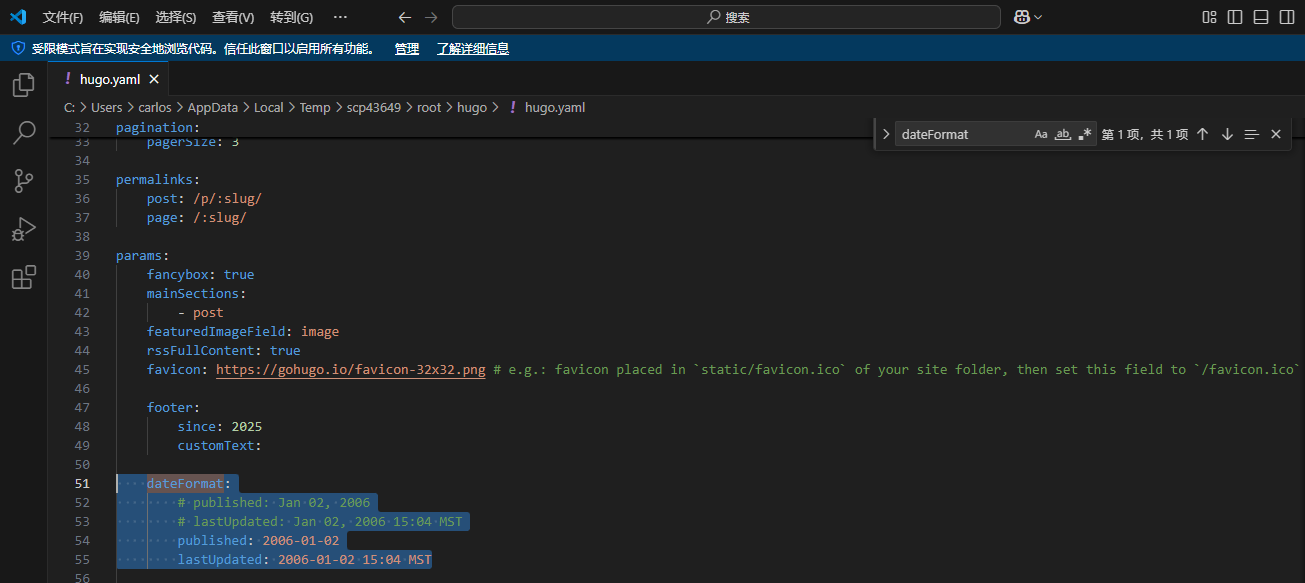Open the Extensions view

(x=23, y=277)
